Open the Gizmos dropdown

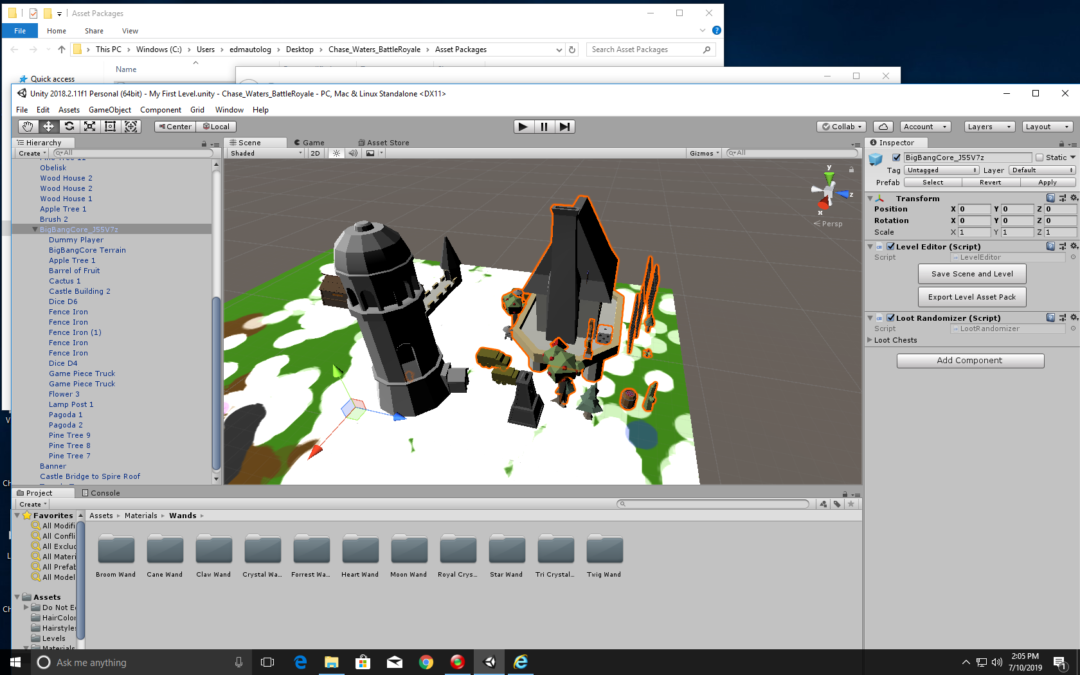[x=705, y=153]
